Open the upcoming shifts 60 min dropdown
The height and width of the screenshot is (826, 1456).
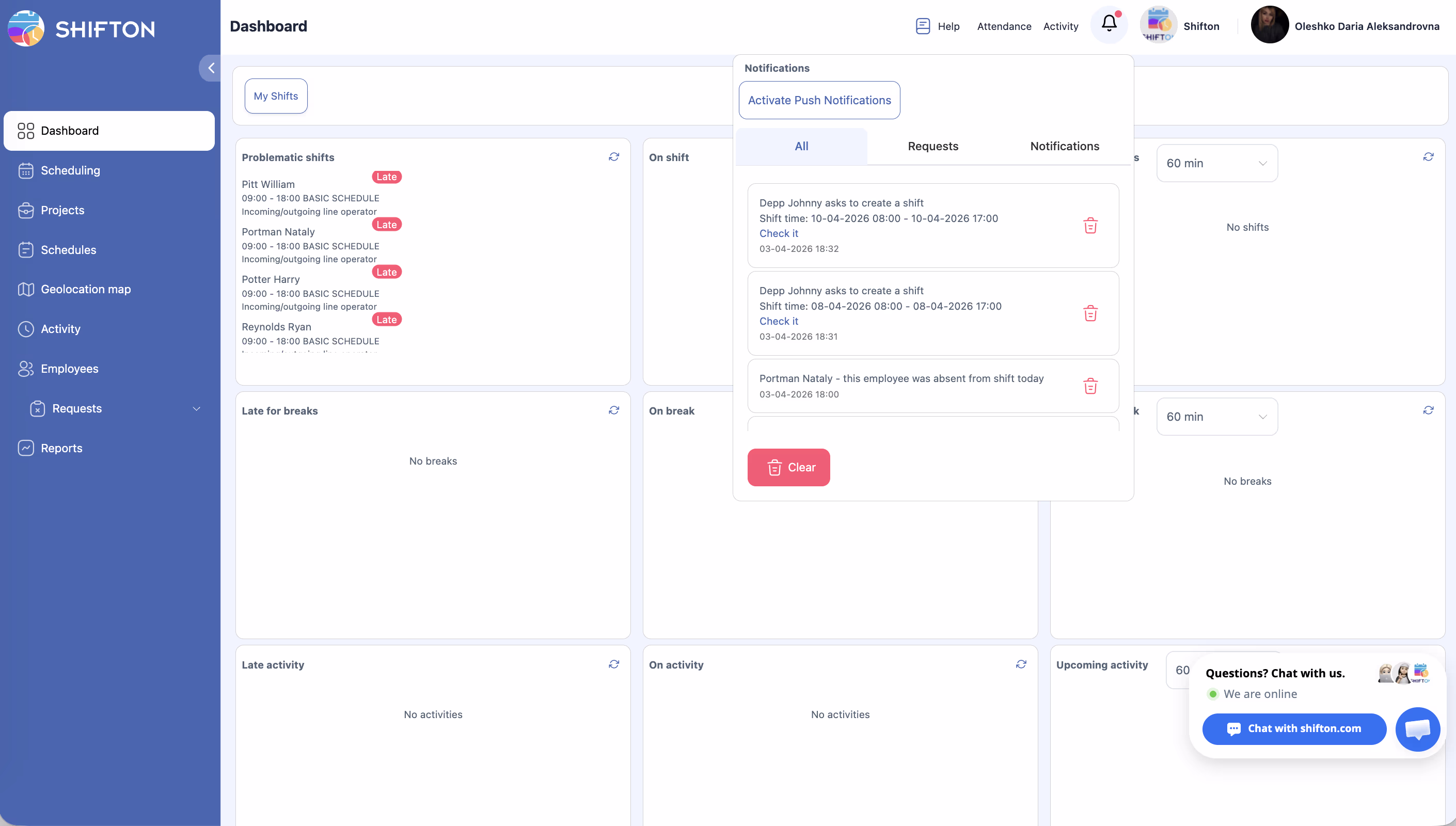(1216, 163)
